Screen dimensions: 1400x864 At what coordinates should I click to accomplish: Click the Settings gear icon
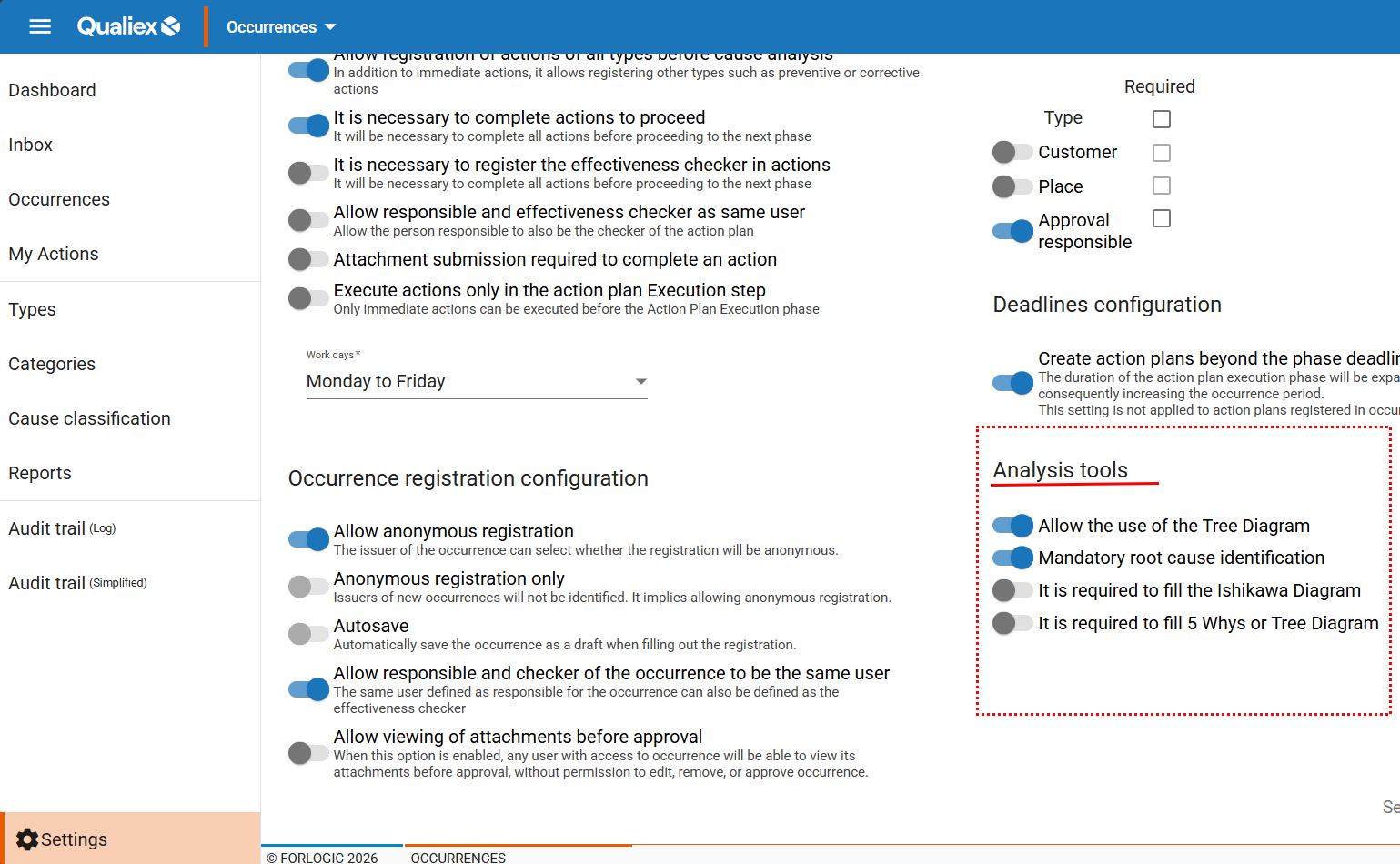[x=27, y=839]
